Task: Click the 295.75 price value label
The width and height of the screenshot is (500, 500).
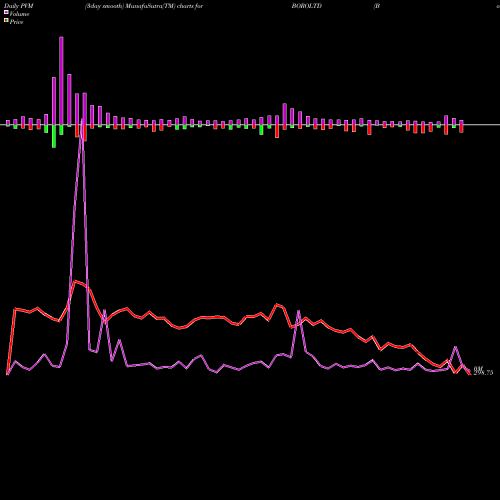Action: click(483, 373)
